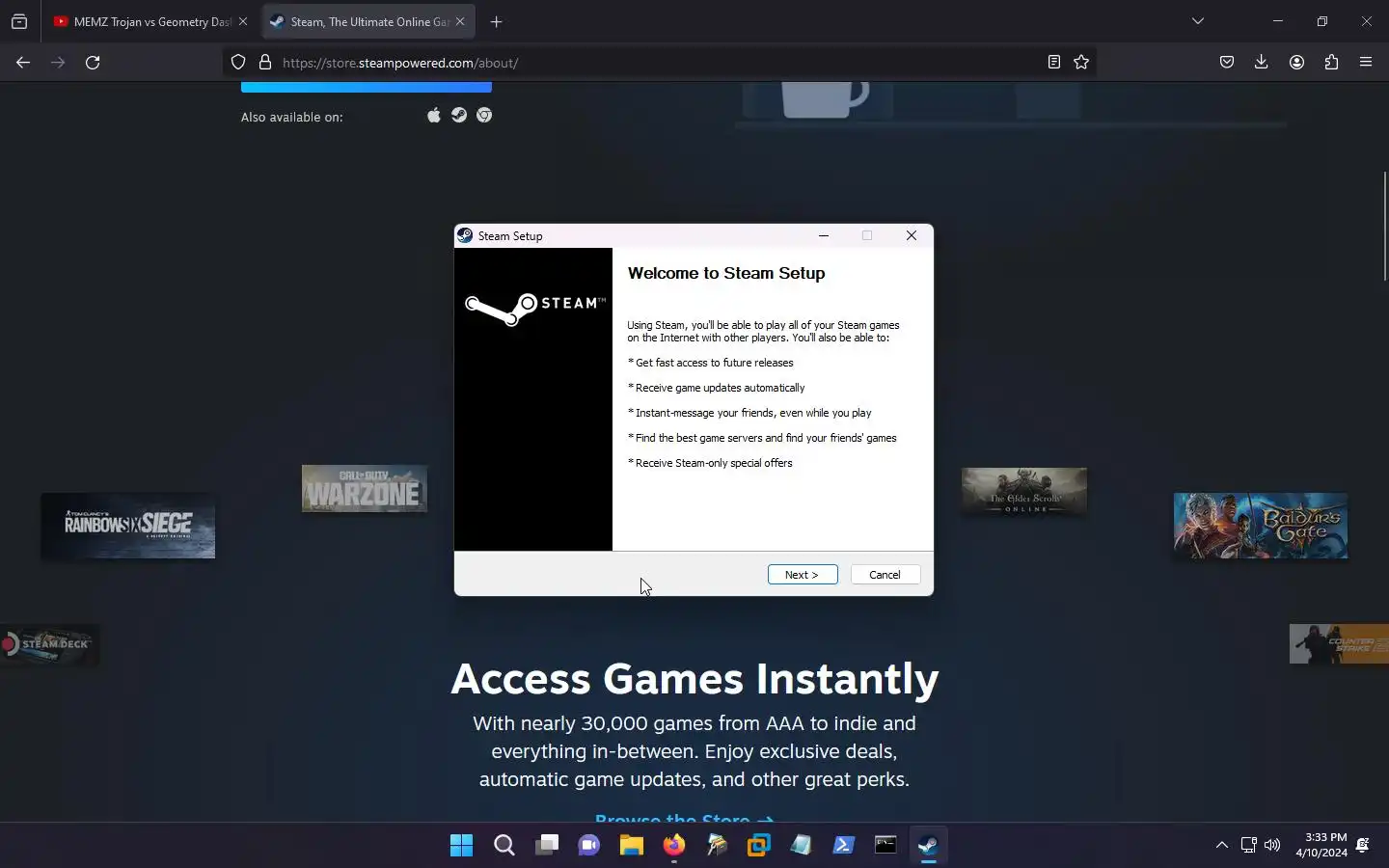Open the Firefox account icon
The height and width of the screenshot is (868, 1389).
pyautogui.click(x=1296, y=63)
